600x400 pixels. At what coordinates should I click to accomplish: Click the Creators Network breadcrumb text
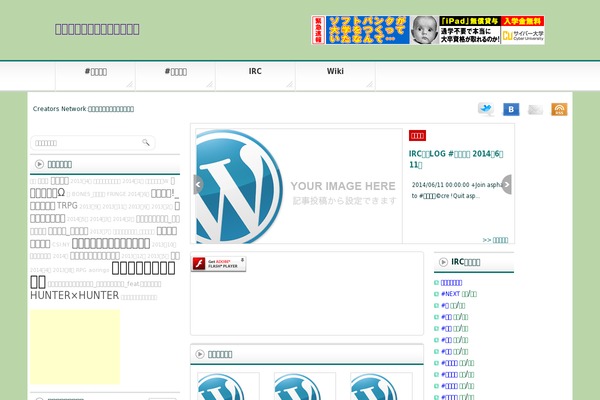(83, 109)
